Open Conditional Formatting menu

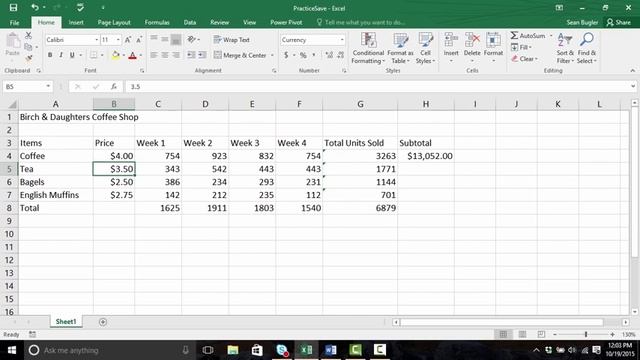coord(368,48)
